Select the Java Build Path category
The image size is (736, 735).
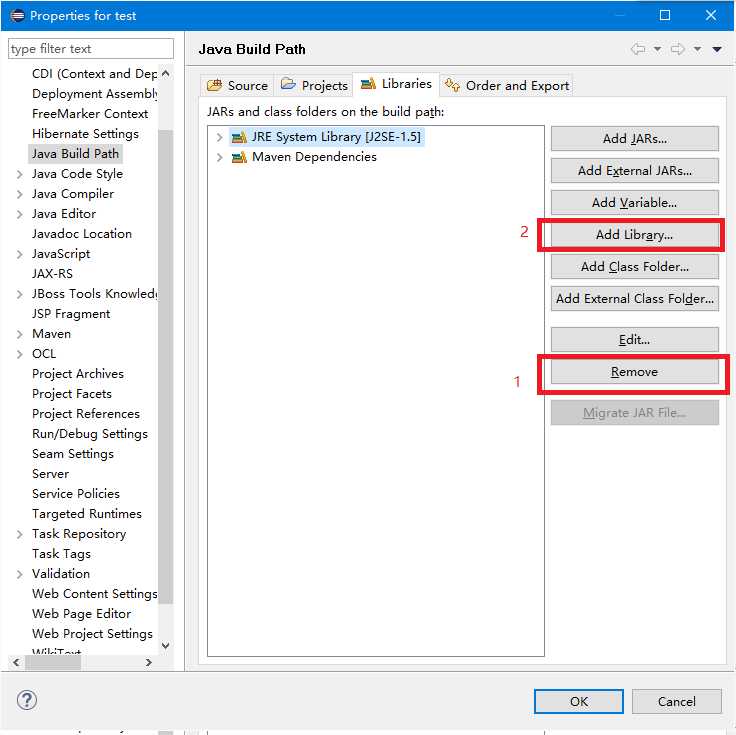point(75,154)
